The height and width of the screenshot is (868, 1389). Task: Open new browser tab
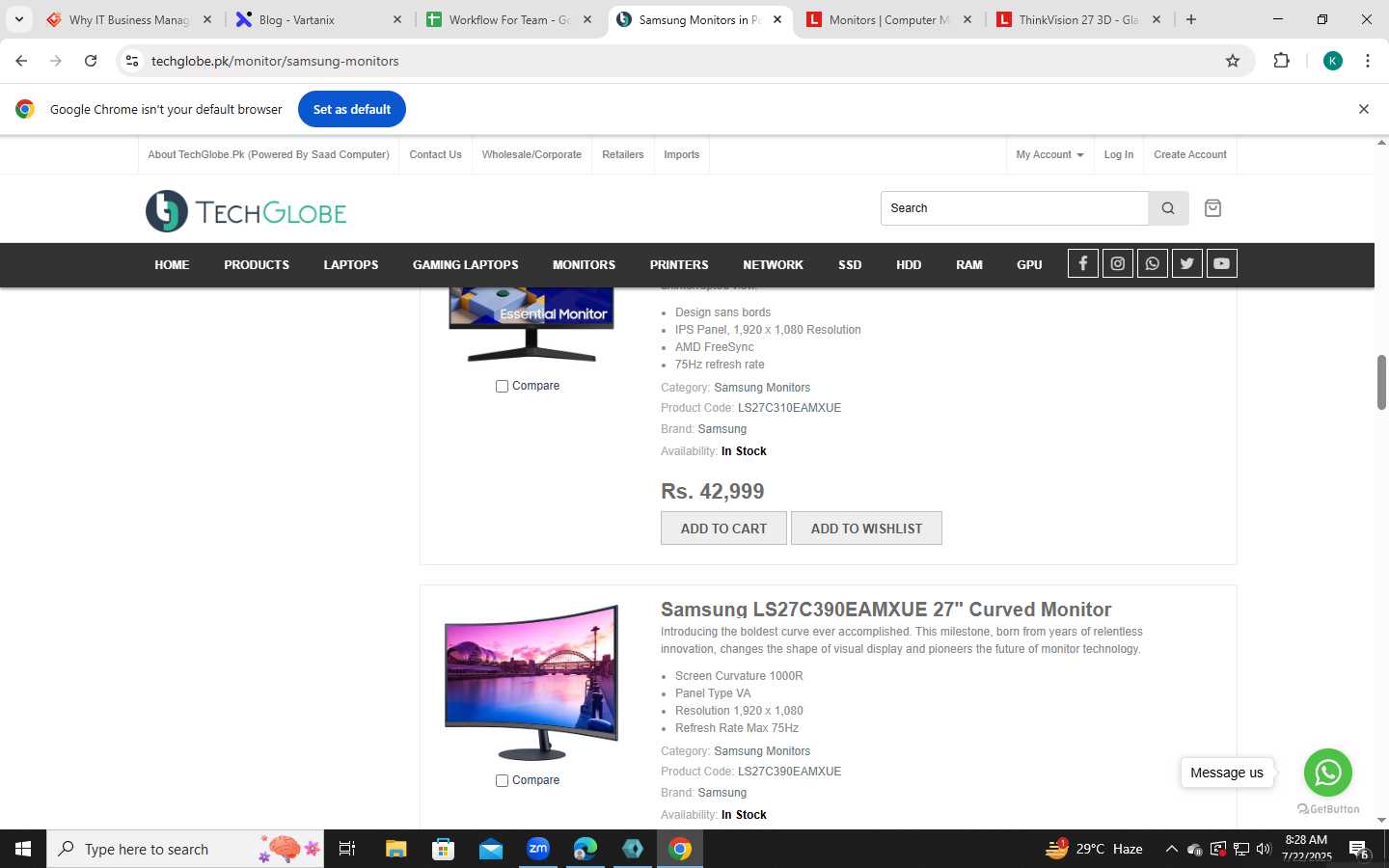point(1191,19)
